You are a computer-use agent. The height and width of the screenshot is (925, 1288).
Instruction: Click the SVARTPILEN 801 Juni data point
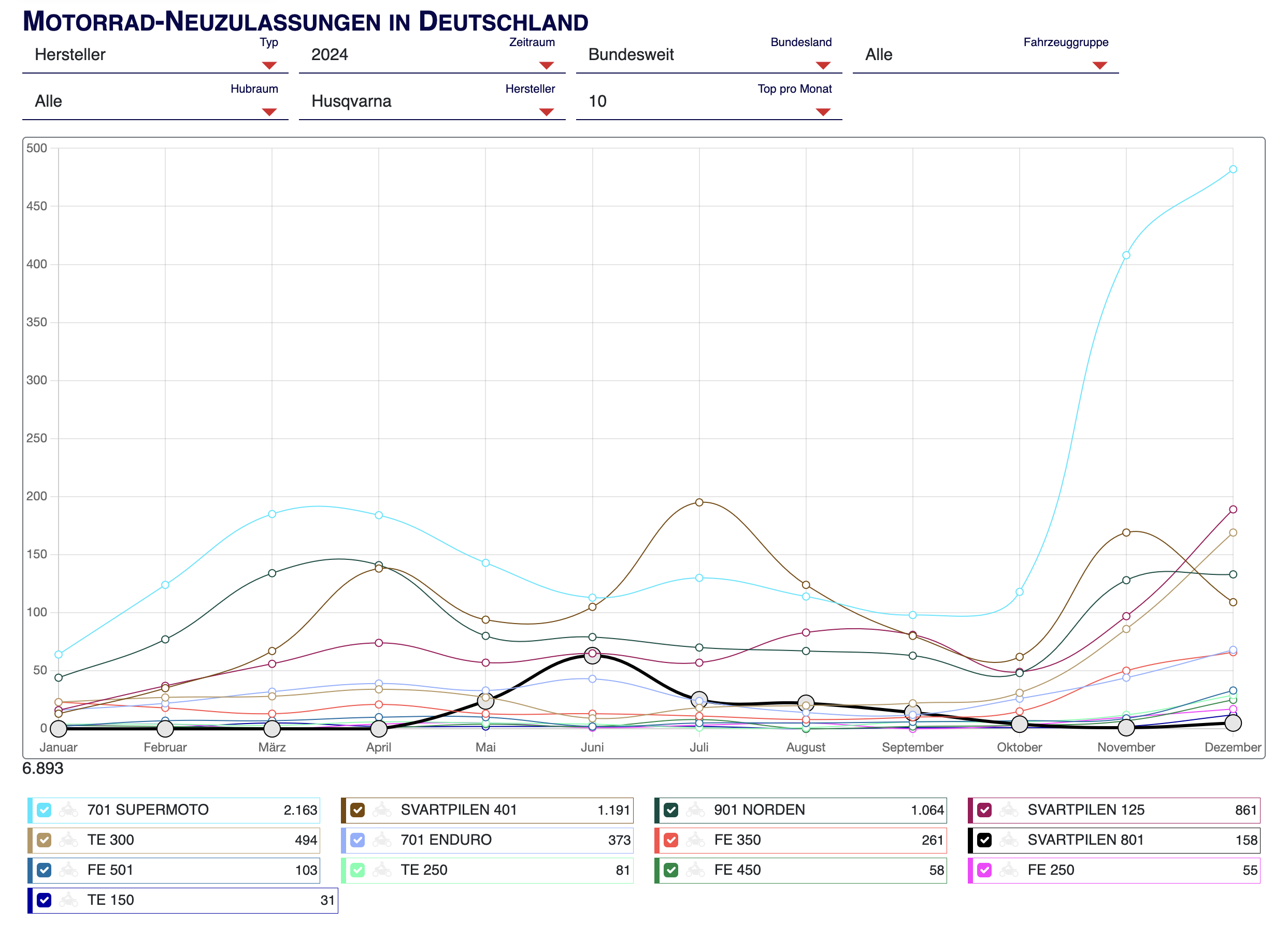(x=592, y=656)
